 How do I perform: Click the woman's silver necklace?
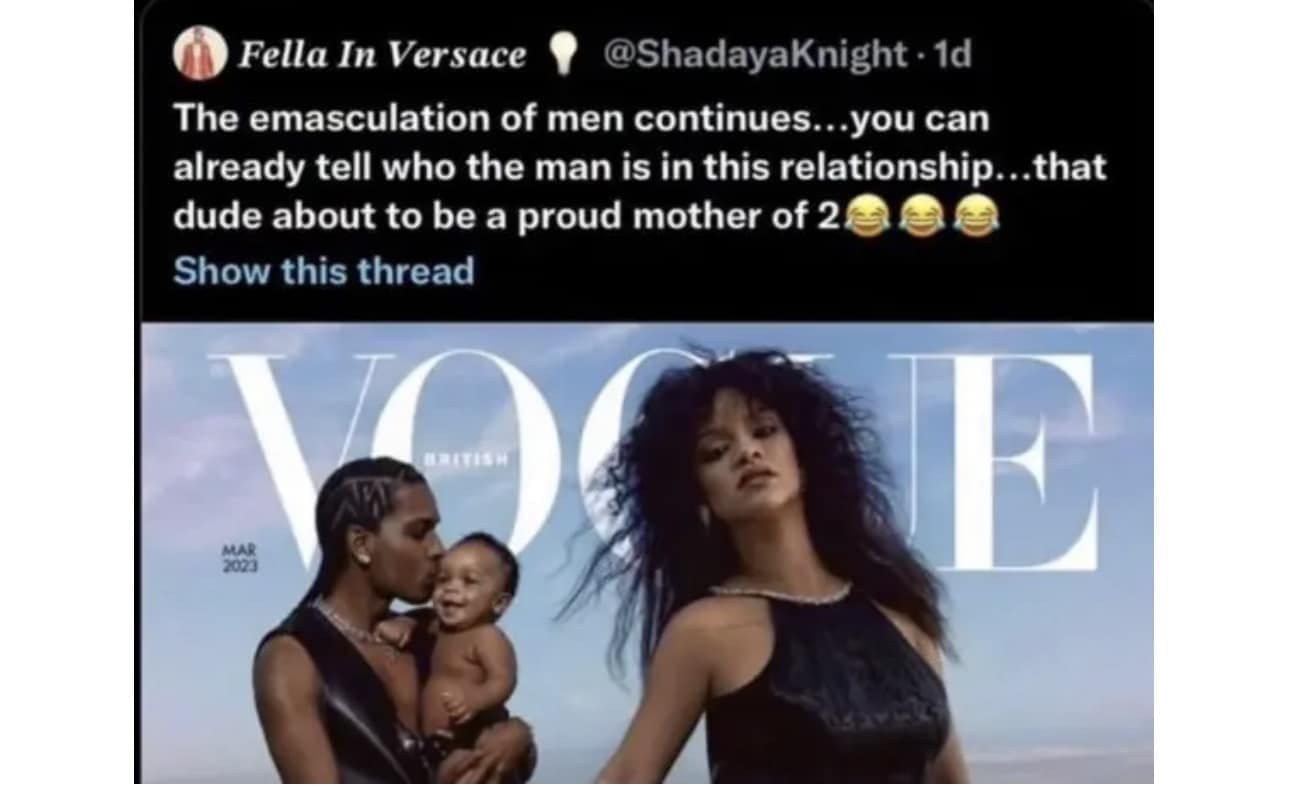[780, 591]
